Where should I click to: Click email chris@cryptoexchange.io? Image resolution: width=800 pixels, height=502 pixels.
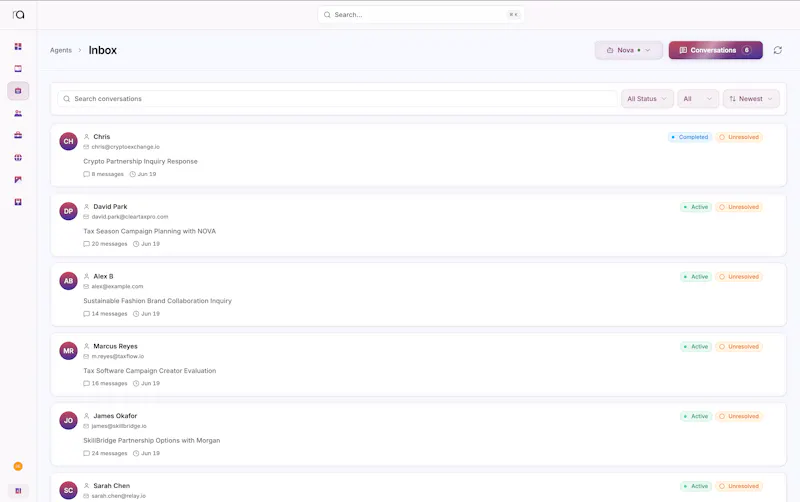(126, 147)
